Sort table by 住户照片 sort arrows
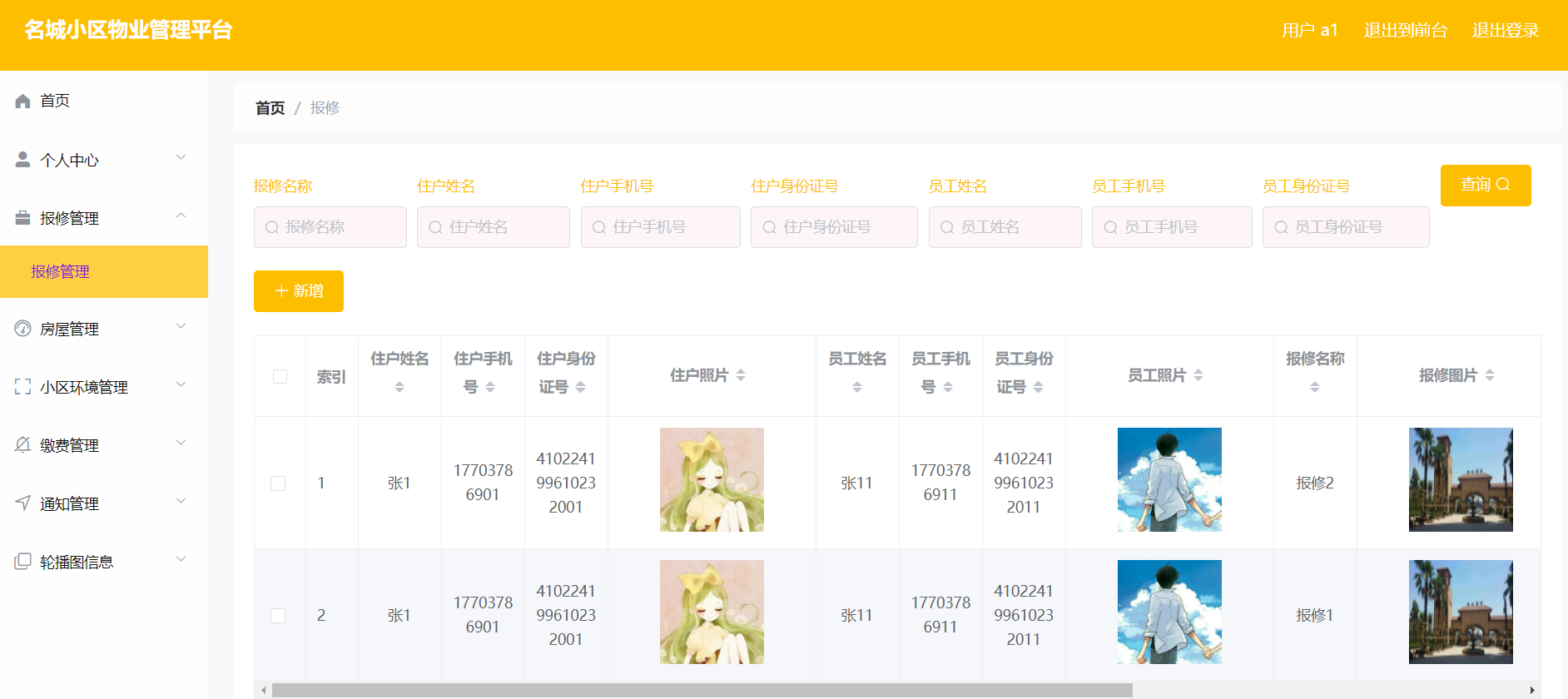Image resolution: width=1568 pixels, height=699 pixels. point(741,375)
